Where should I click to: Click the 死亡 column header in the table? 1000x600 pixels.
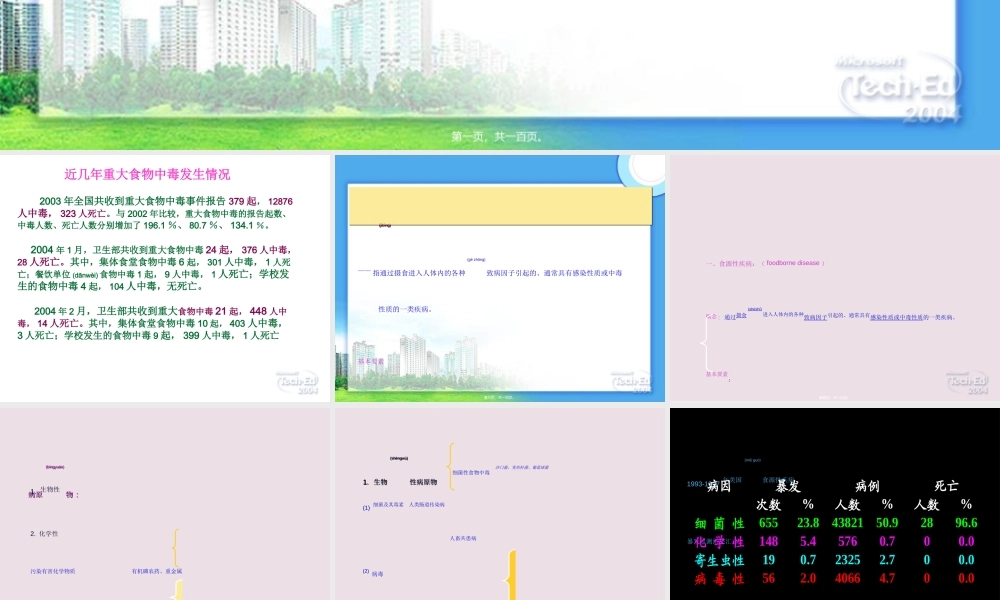pyautogui.click(x=945, y=486)
